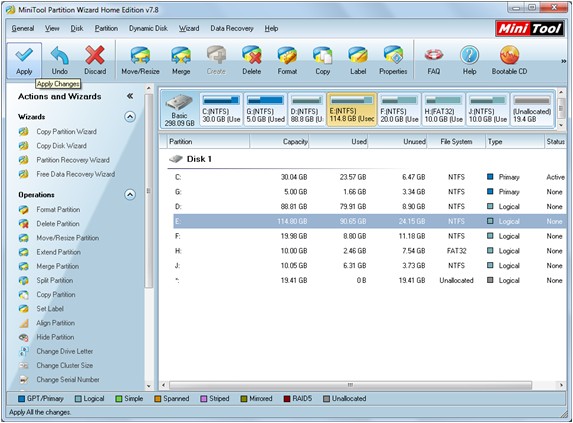Open the Partition menu
This screenshot has height=423, width=573.
click(106, 28)
